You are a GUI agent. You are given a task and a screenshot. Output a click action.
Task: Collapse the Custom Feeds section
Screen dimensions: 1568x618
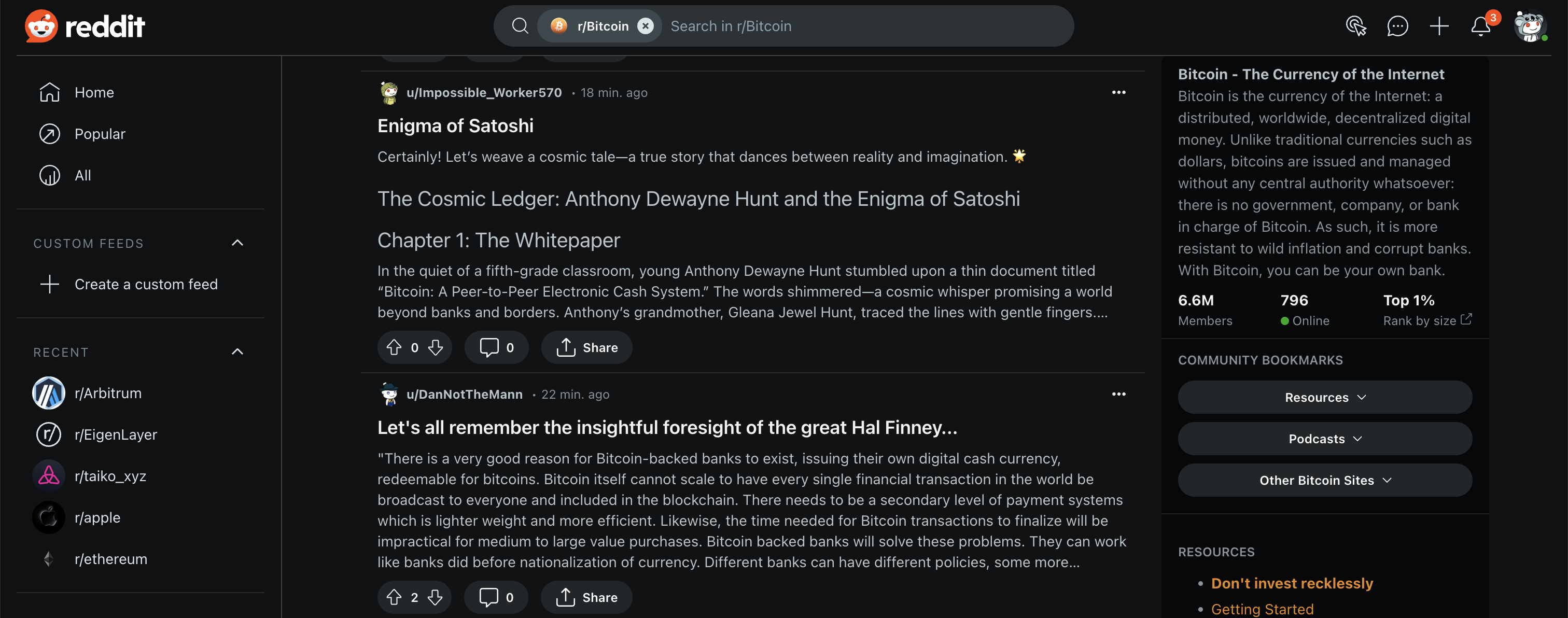coord(237,243)
